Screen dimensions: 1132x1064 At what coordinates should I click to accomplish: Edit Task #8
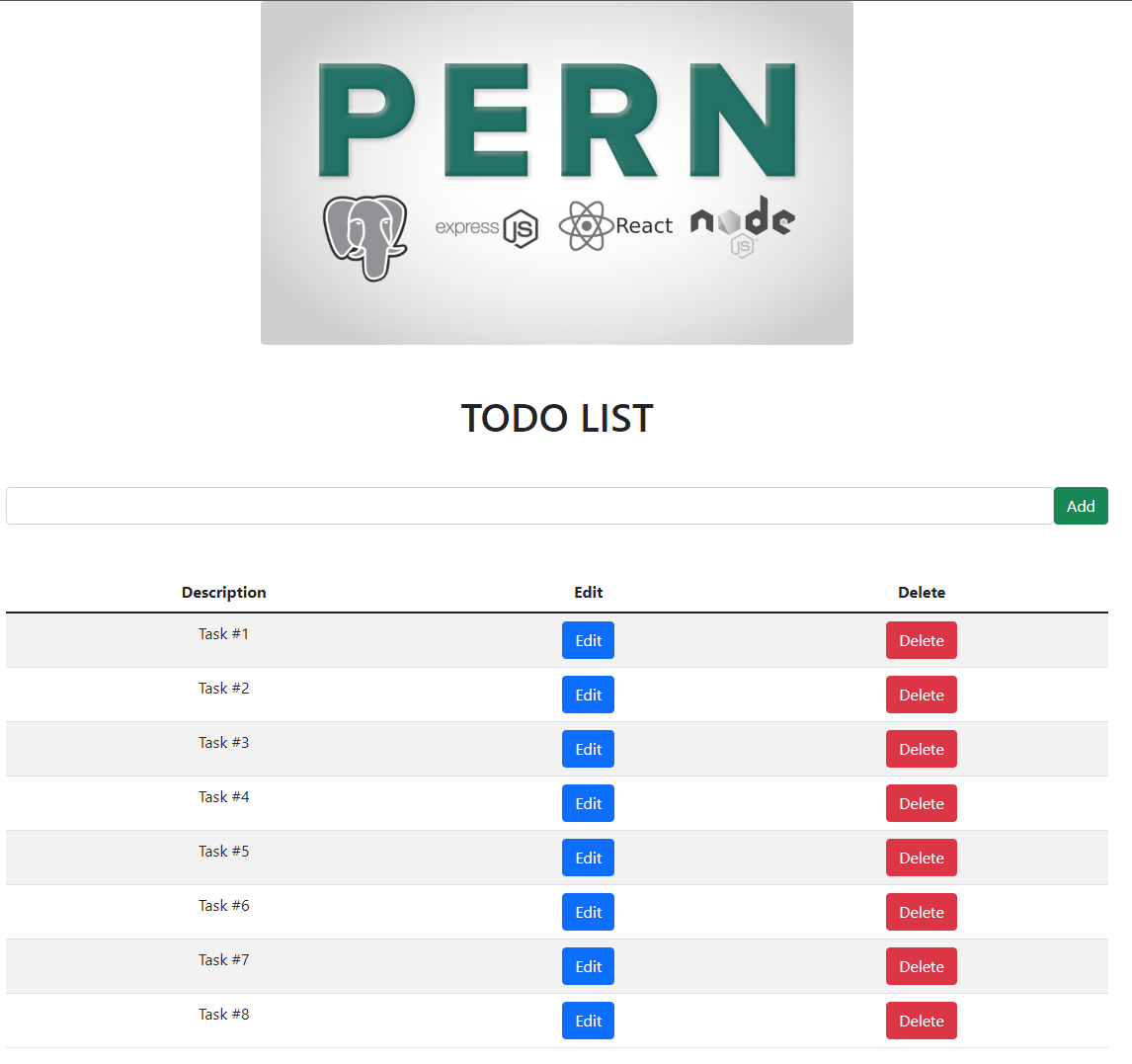(x=588, y=1021)
